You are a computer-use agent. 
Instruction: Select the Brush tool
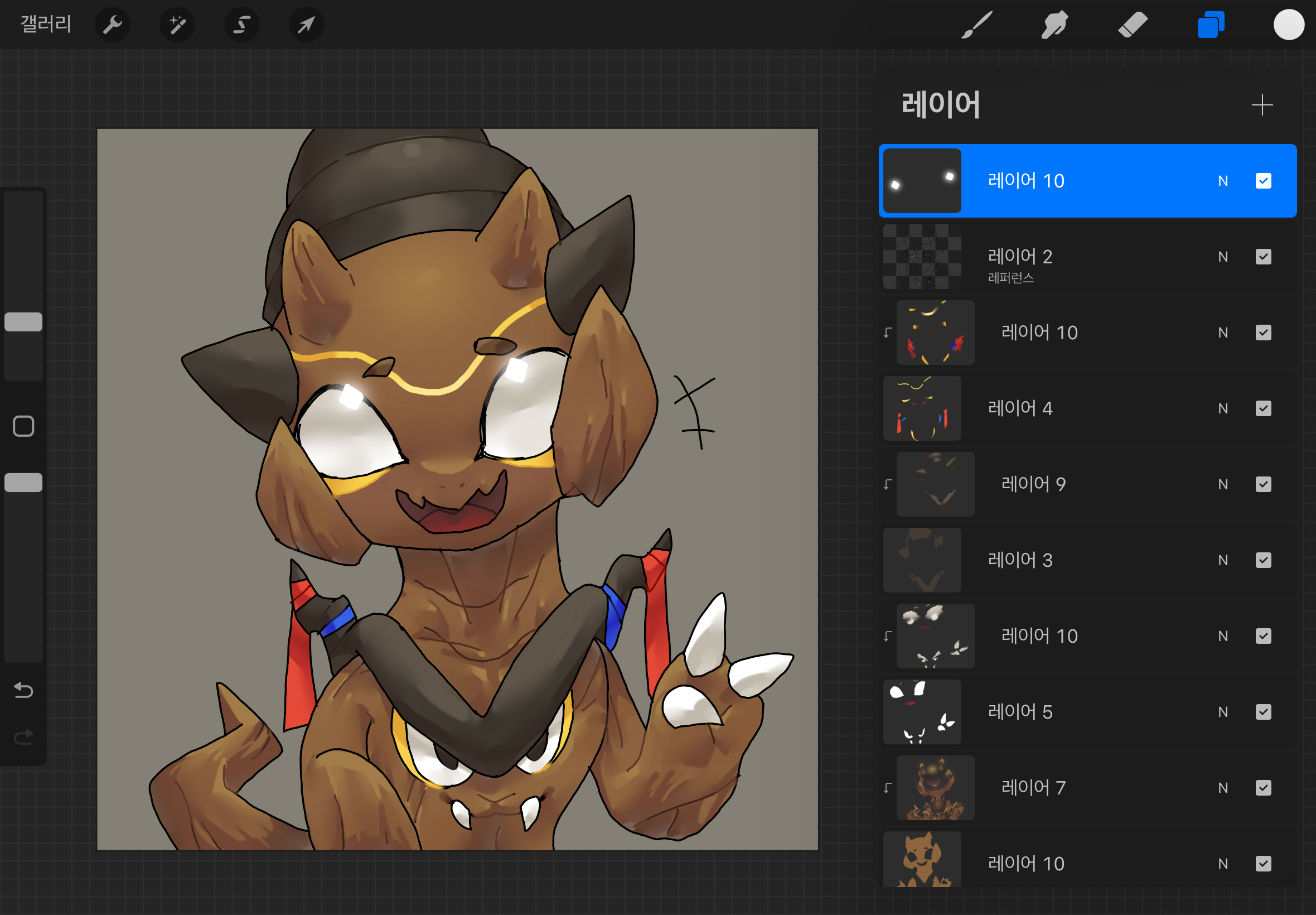[976, 25]
